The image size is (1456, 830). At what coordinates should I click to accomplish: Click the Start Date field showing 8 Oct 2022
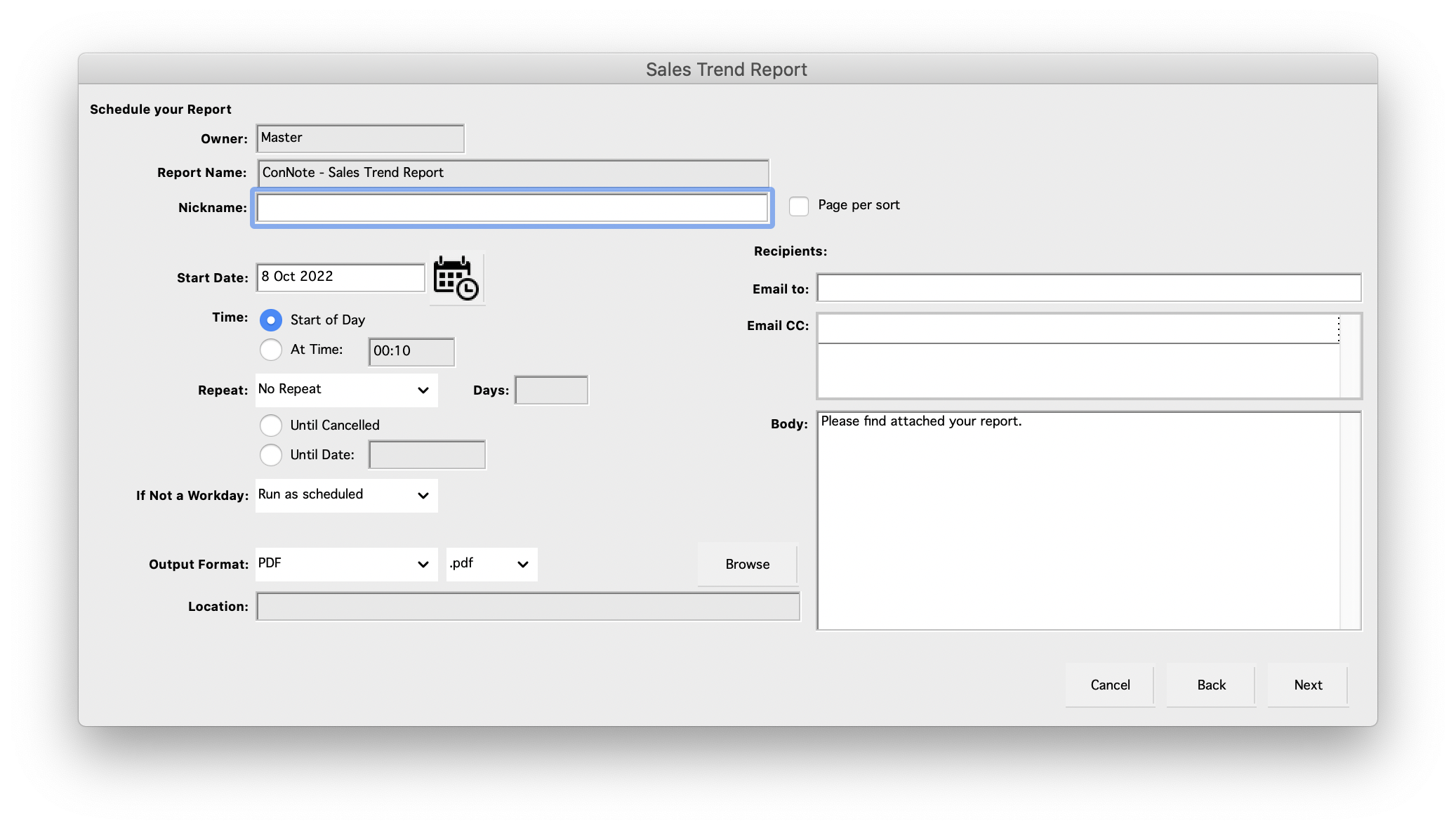(x=340, y=277)
